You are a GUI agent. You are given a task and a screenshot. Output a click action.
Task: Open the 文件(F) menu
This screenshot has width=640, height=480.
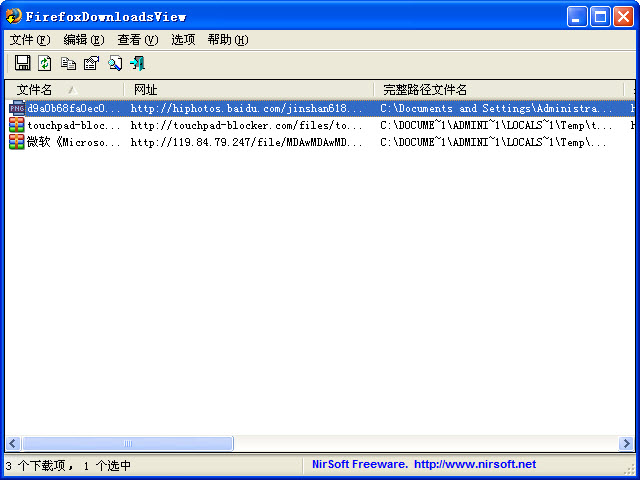tap(30, 40)
